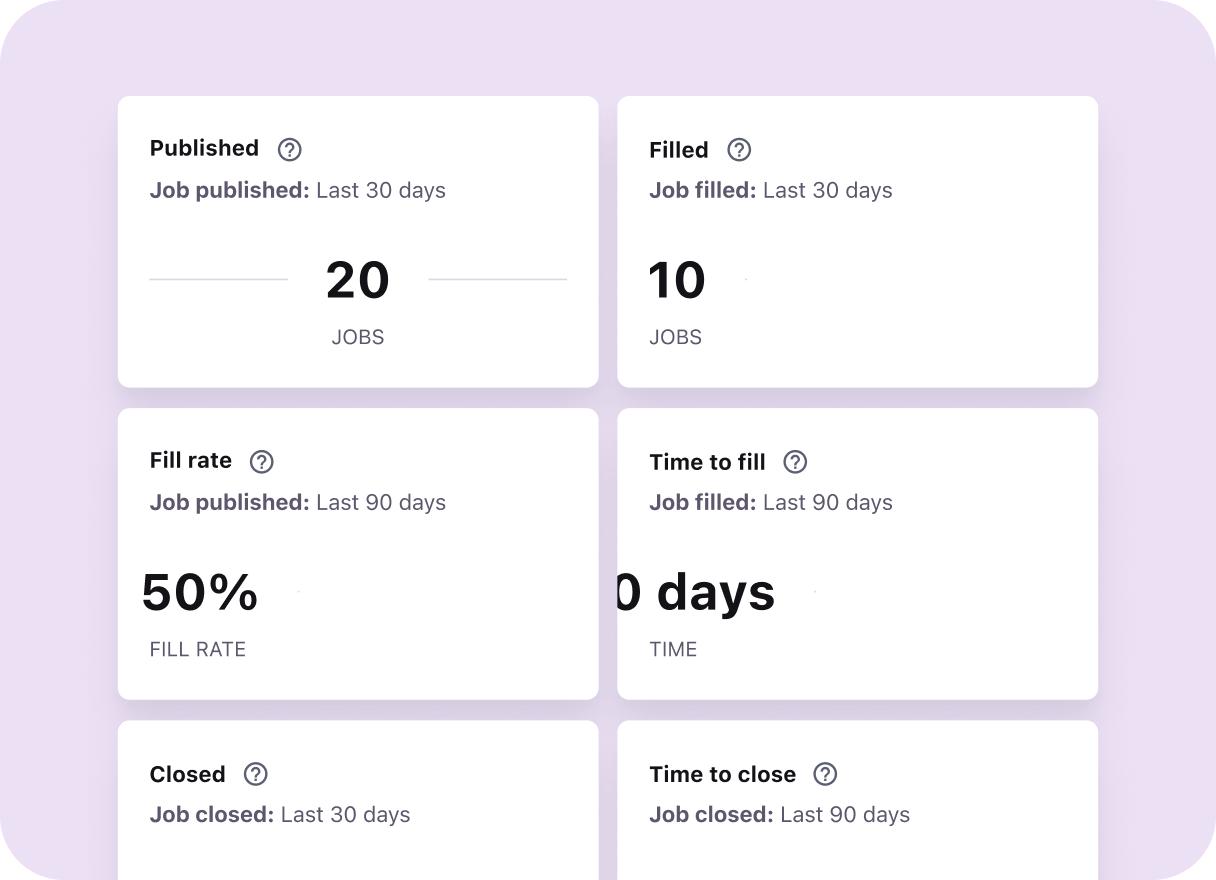Click the Published card title
Screen dimensions: 1216x880
pyautogui.click(x=204, y=148)
